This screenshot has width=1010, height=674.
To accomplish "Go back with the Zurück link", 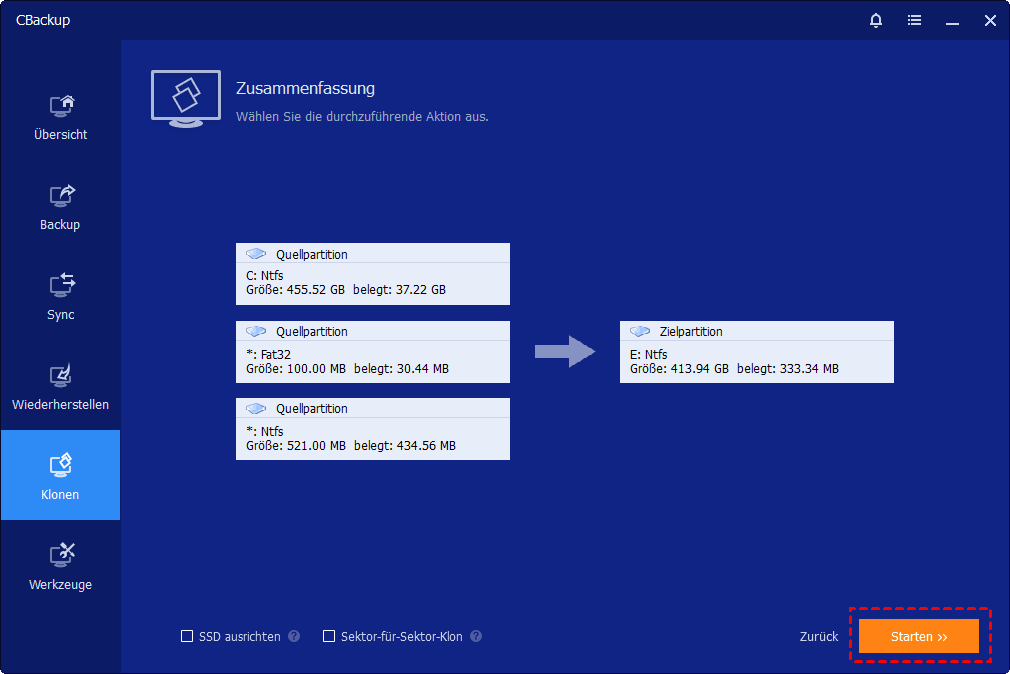I will tap(818, 636).
